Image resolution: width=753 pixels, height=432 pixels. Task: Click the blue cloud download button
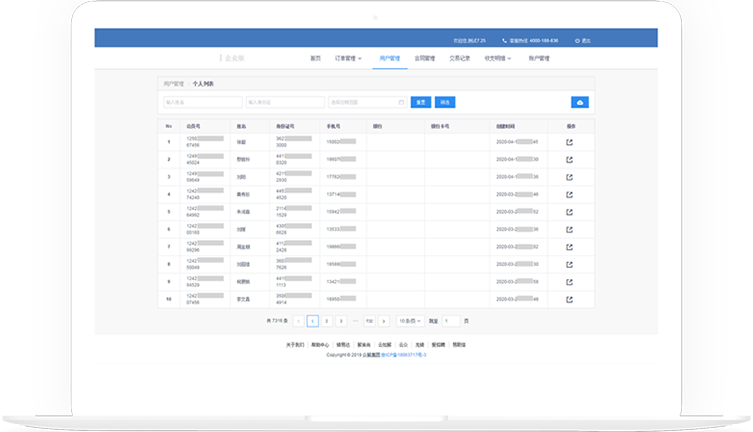tap(579, 102)
